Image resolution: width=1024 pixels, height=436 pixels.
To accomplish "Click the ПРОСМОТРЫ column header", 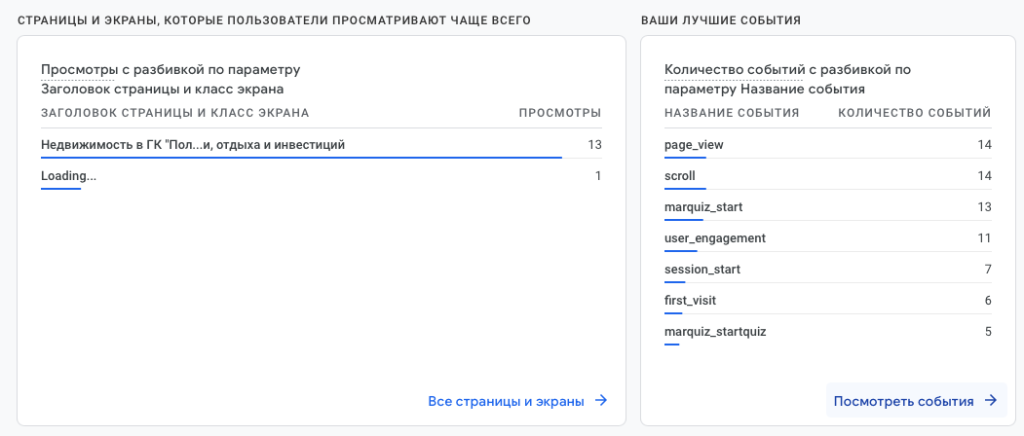I will point(559,113).
